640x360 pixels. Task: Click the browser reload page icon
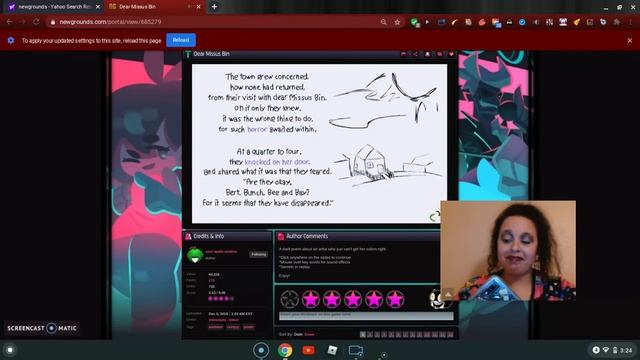pos(36,22)
